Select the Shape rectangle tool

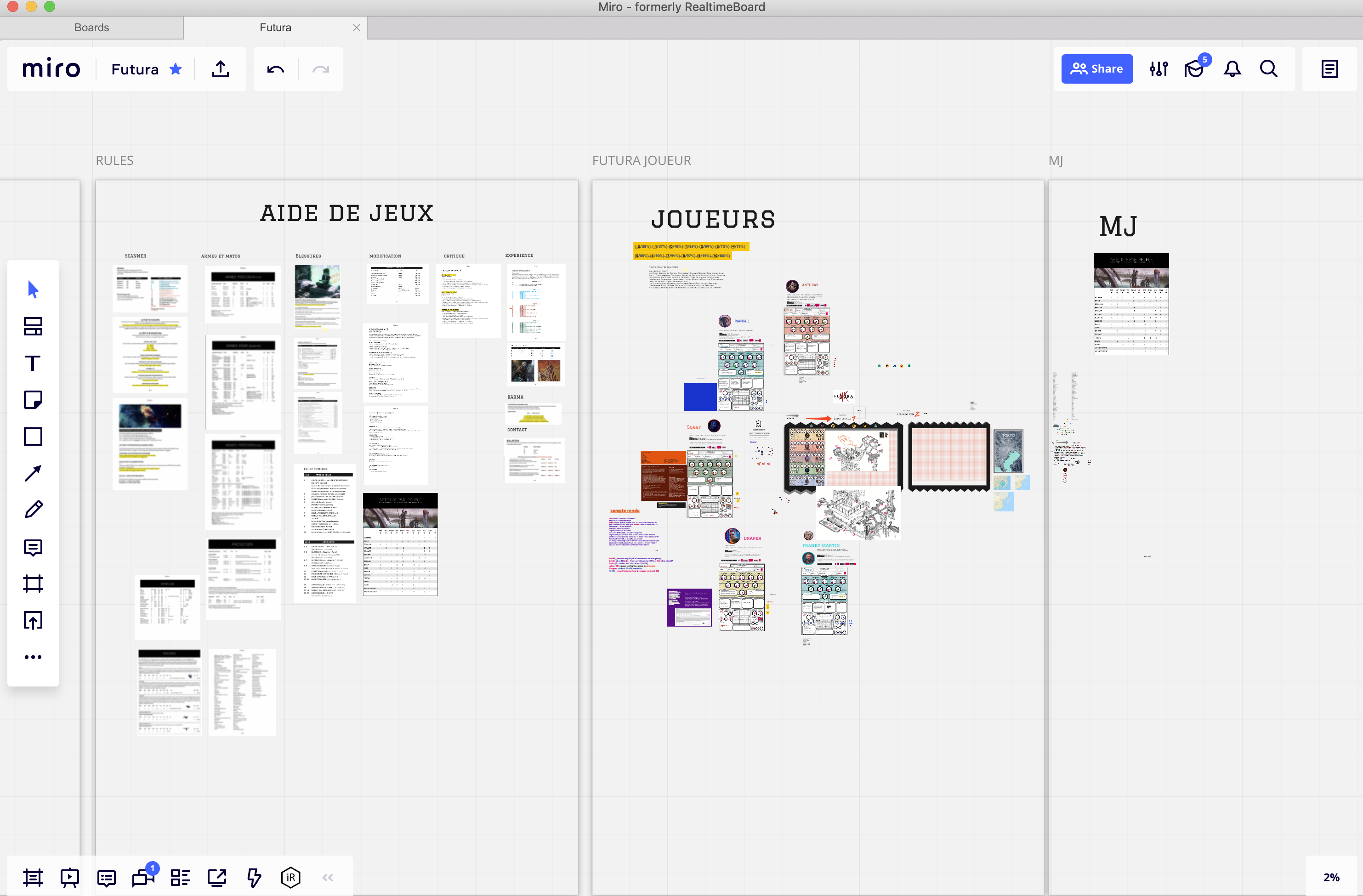pos(33,437)
